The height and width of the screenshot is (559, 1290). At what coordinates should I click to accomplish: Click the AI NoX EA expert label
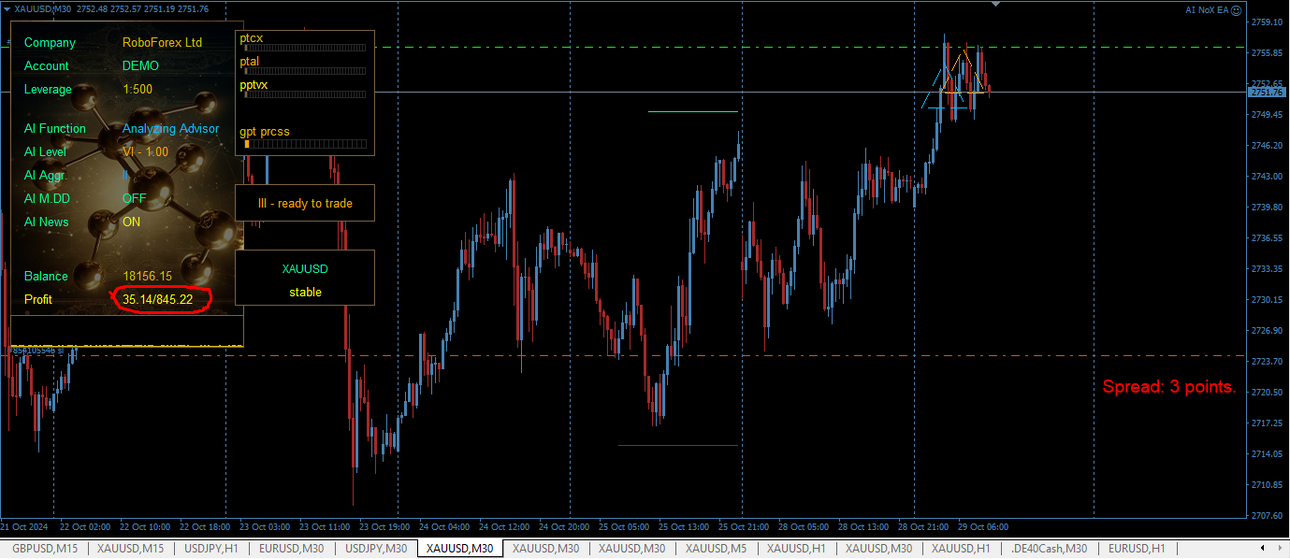(1206, 9)
